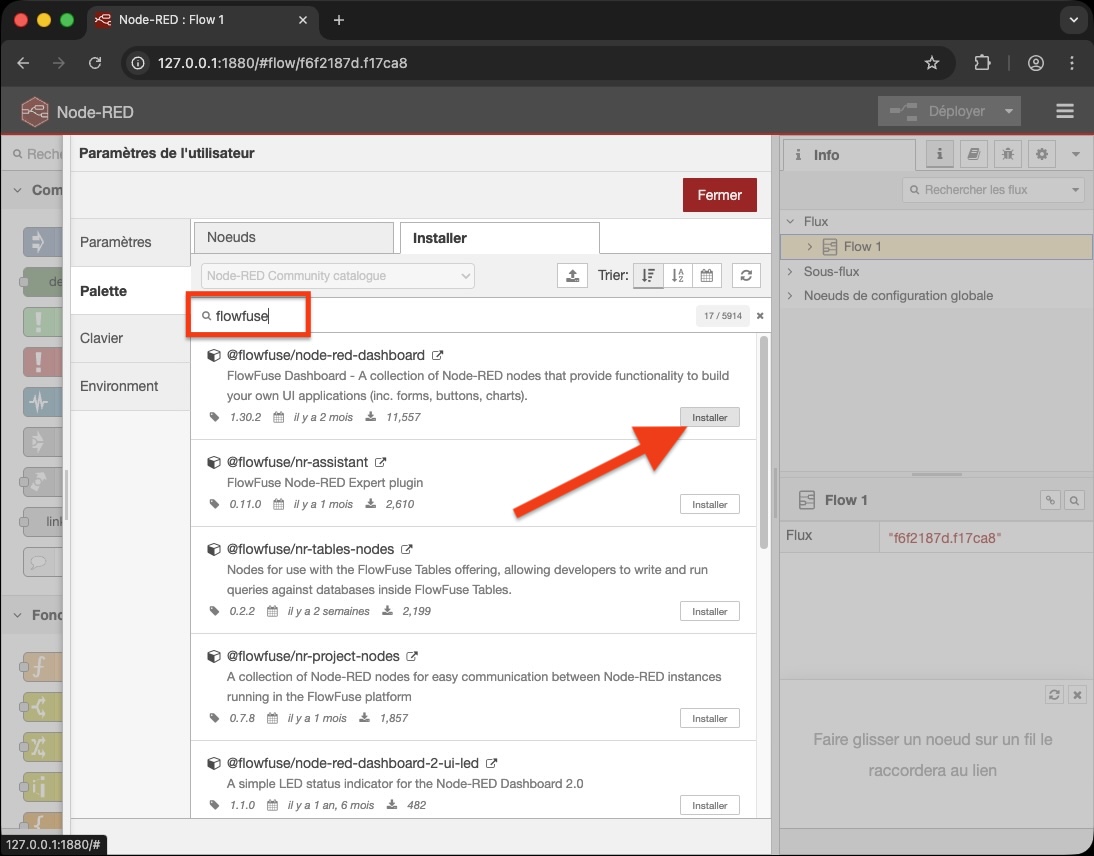Open the configuration nodes gear icon
The width and height of the screenshot is (1094, 856).
1042,154
